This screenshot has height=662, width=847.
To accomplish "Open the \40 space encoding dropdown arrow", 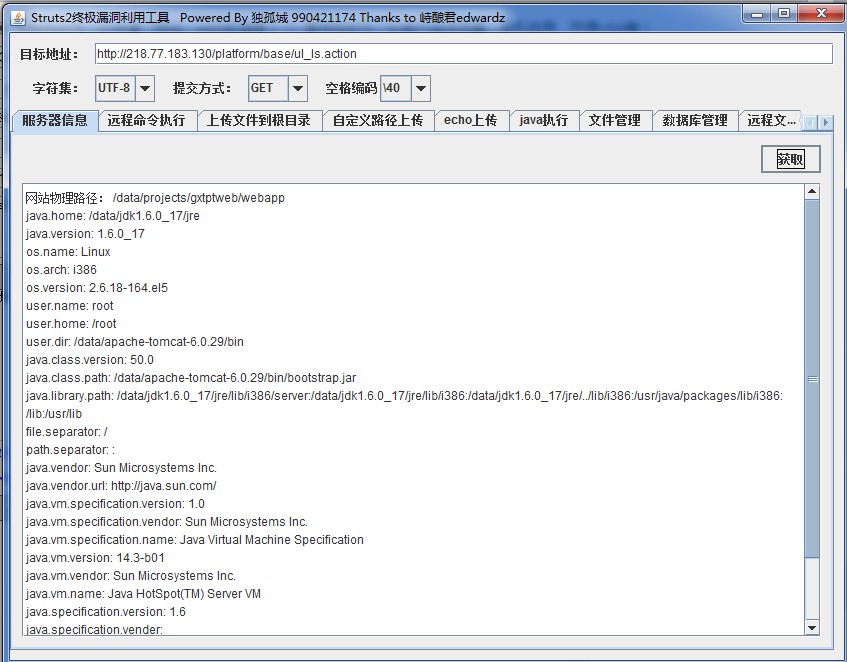I will 421,88.
